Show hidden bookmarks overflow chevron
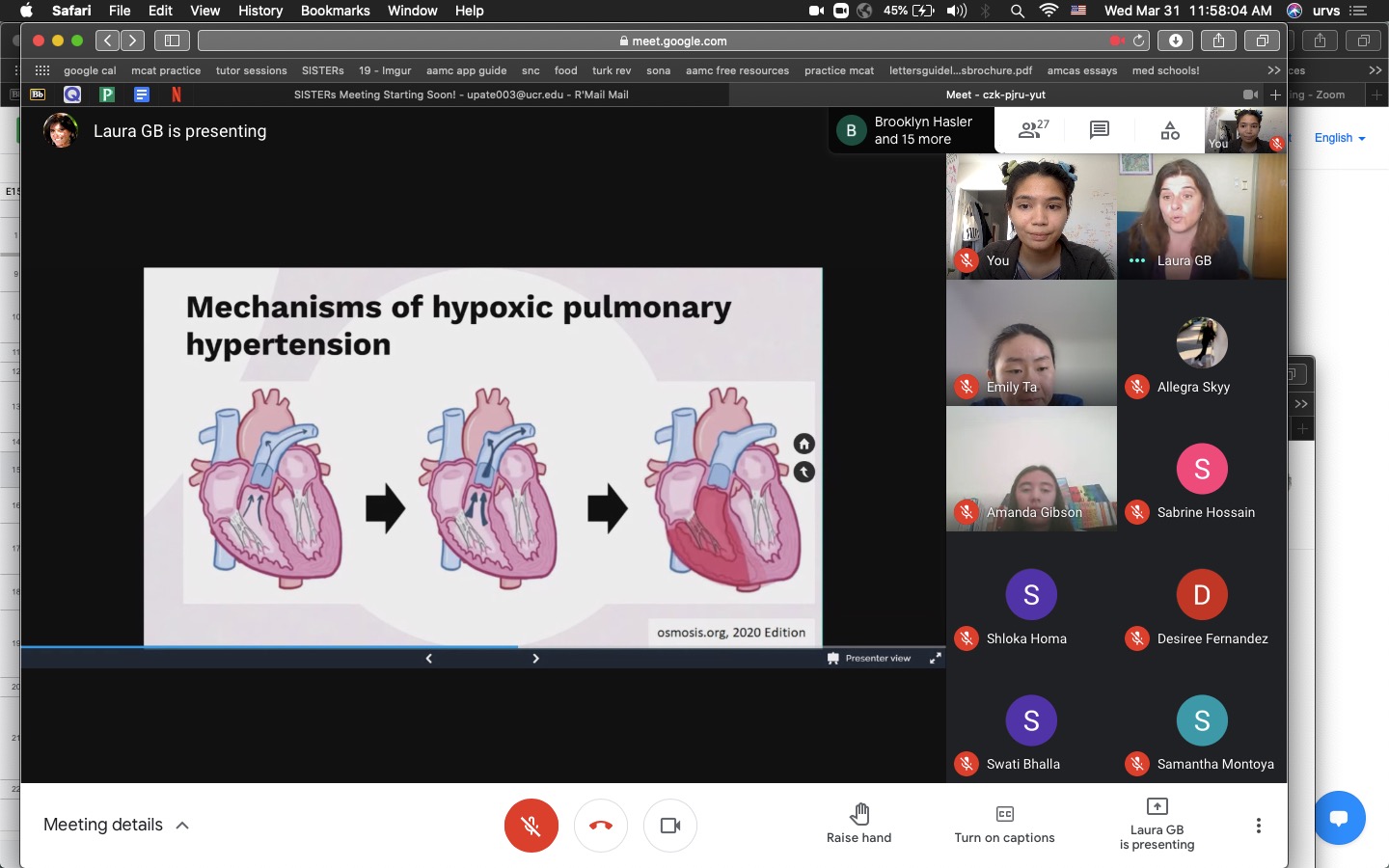 click(x=1273, y=70)
